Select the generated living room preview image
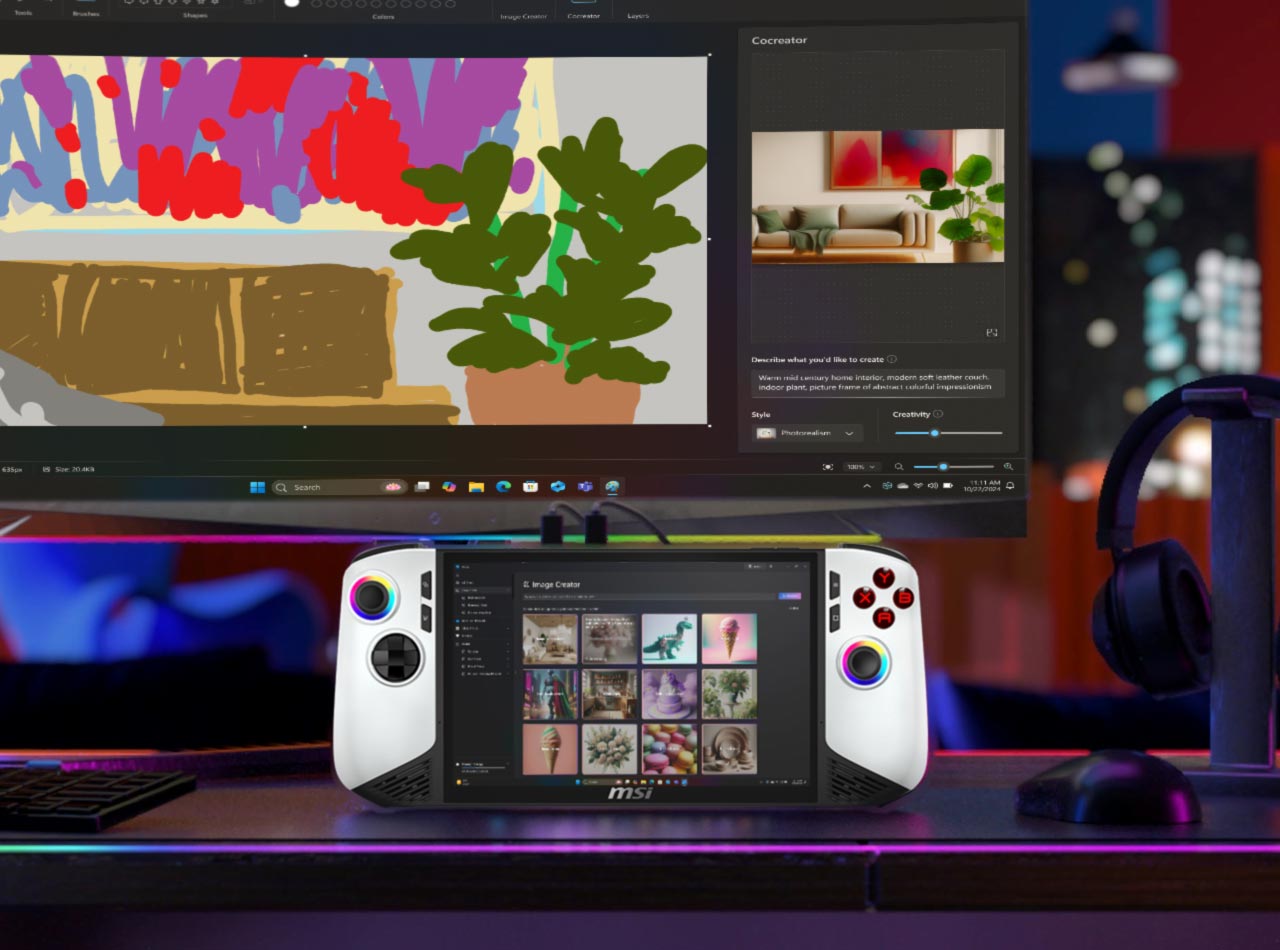The height and width of the screenshot is (950, 1280). [877, 196]
